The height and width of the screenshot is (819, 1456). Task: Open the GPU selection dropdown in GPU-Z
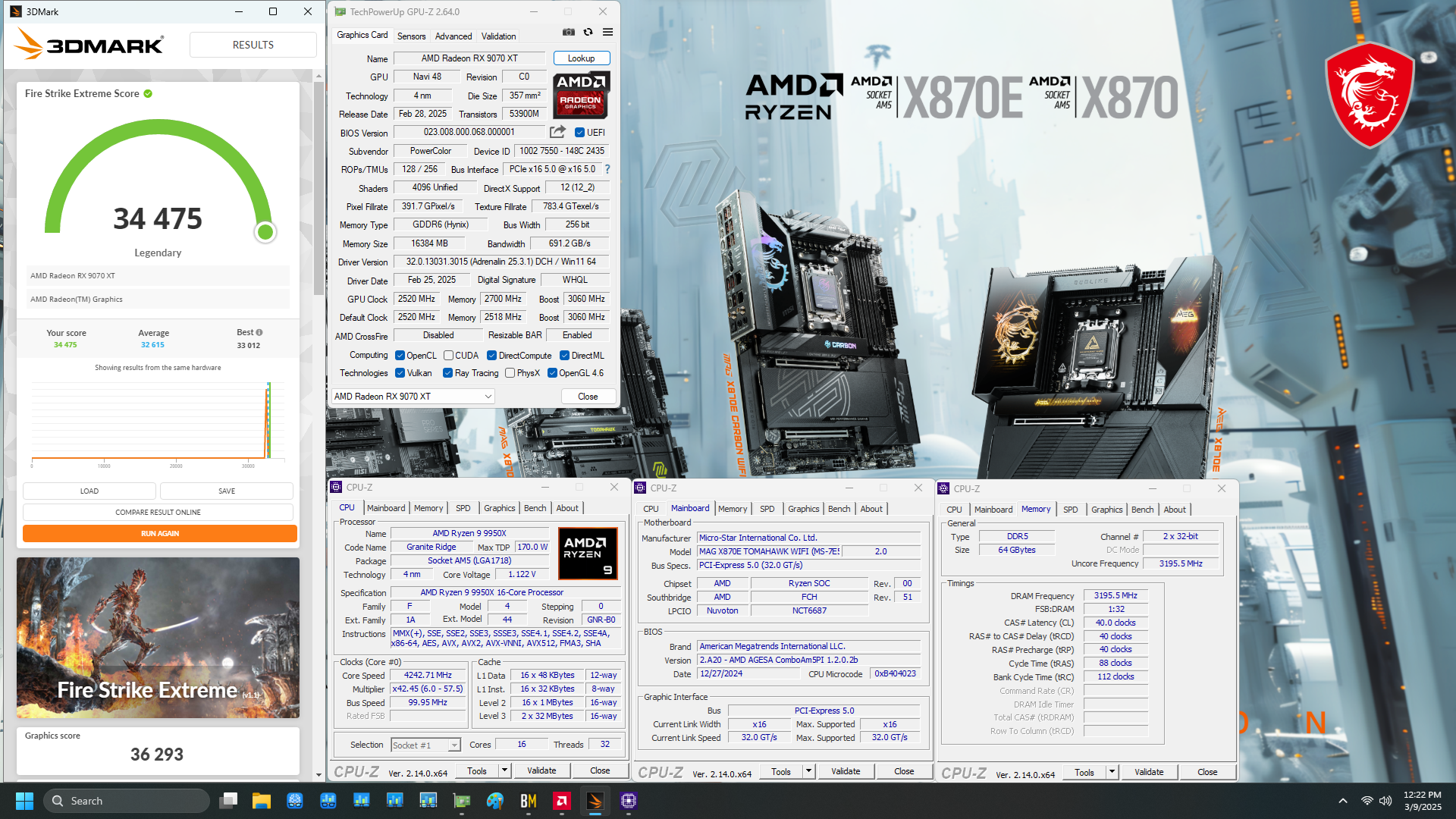413,396
